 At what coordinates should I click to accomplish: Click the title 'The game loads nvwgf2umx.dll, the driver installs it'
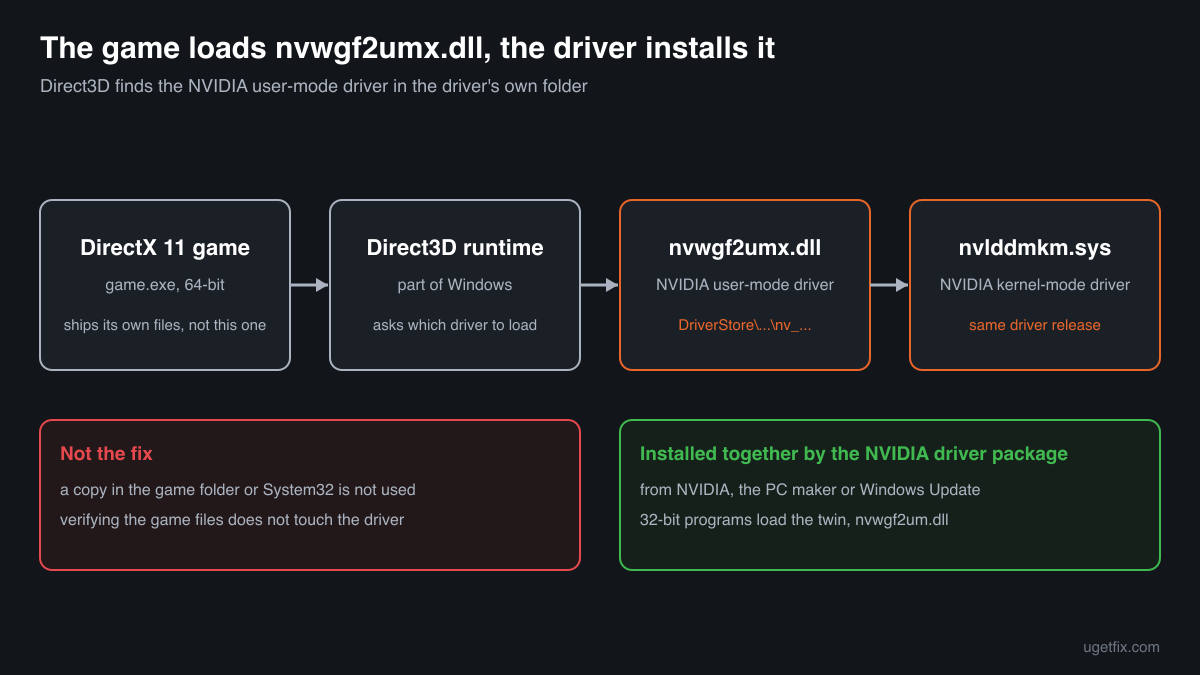407,48
